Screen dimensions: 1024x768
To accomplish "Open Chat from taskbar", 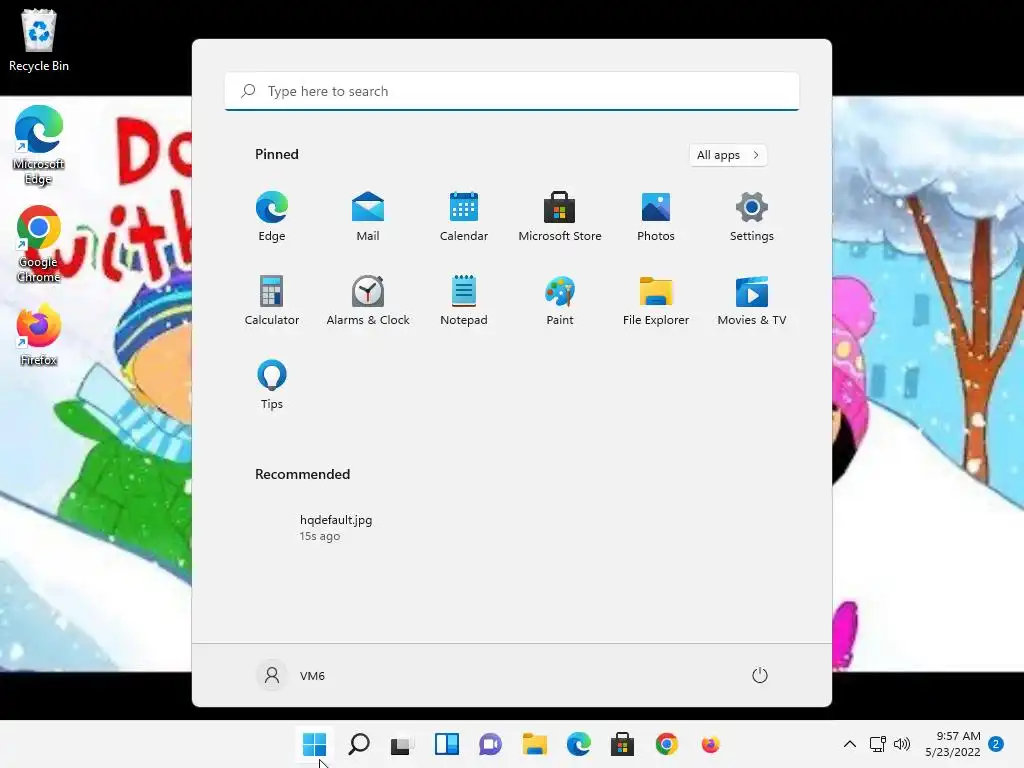I will pos(490,744).
